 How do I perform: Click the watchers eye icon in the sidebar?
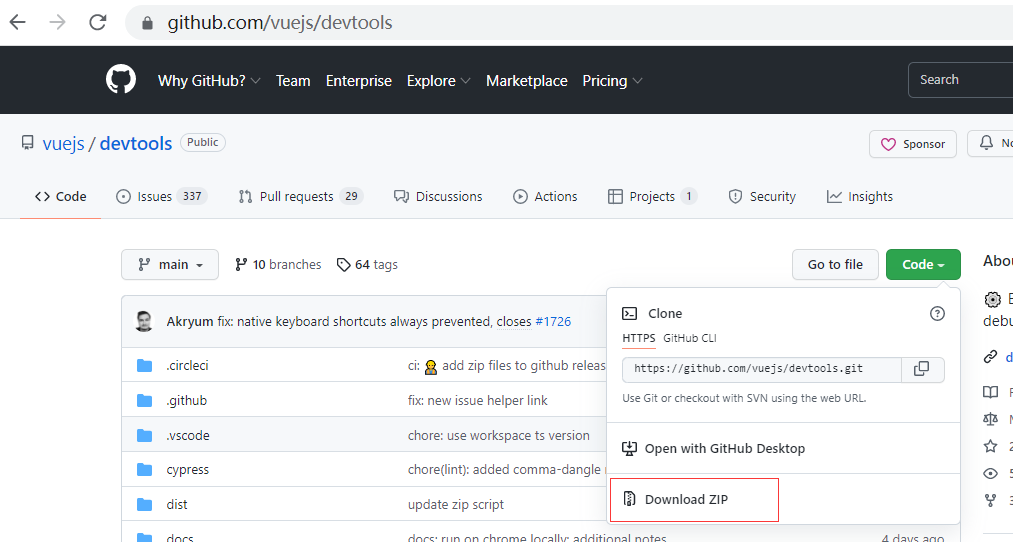[990, 474]
